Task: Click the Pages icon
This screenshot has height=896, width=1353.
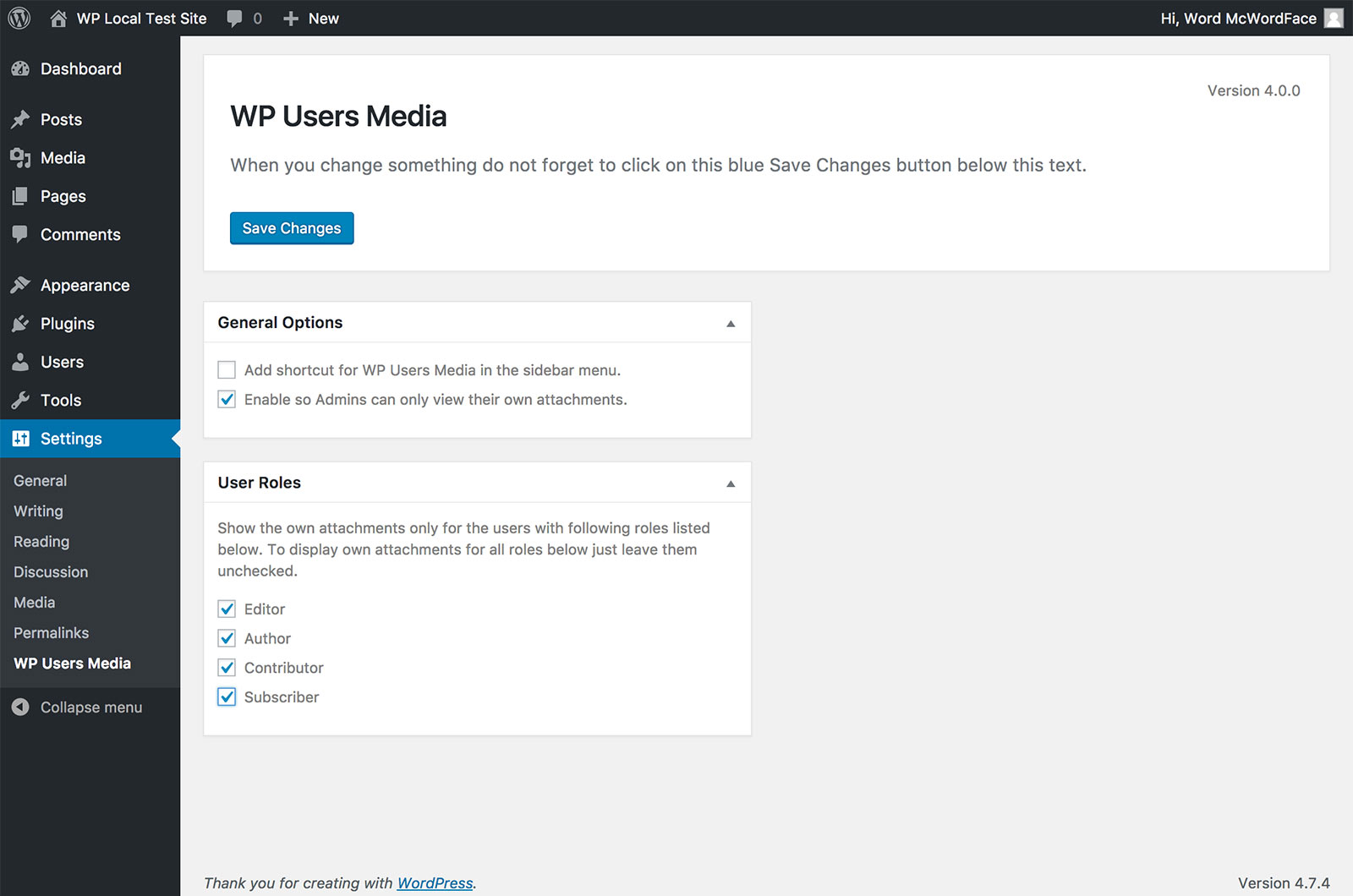Action: pyautogui.click(x=20, y=196)
